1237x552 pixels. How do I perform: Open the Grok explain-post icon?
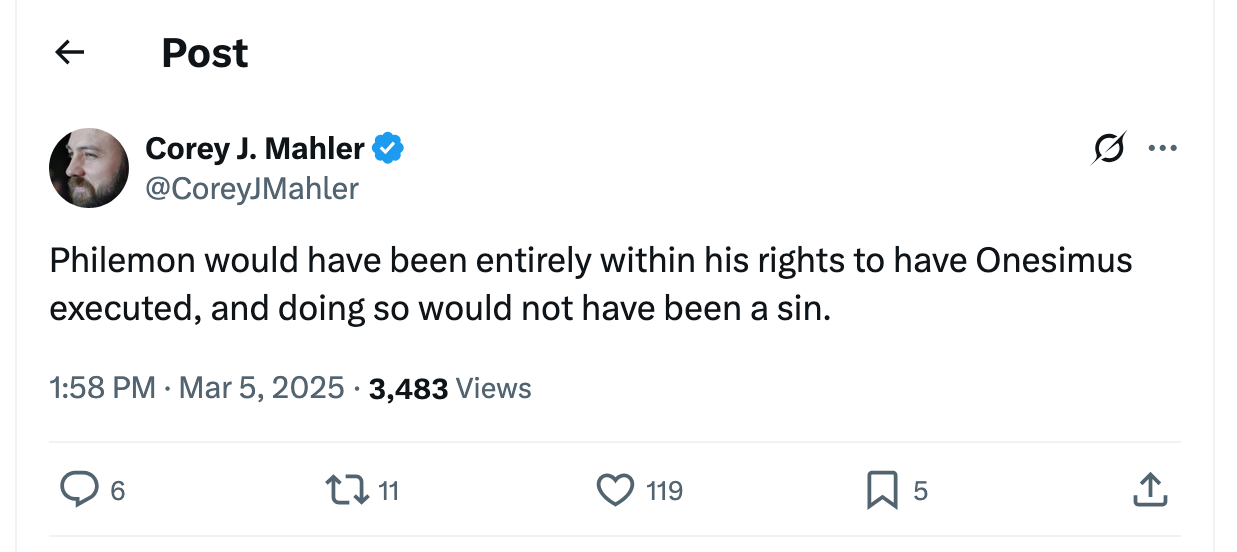tap(1108, 149)
